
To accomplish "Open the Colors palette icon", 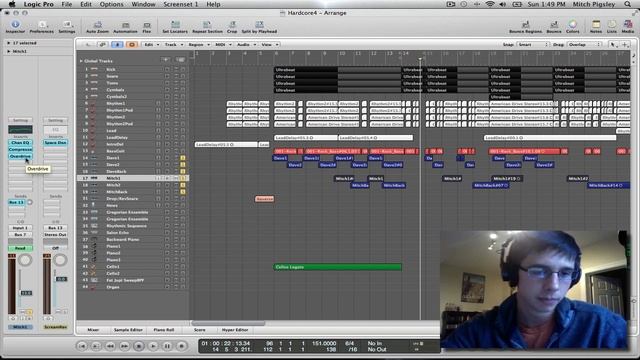I will coord(573,24).
